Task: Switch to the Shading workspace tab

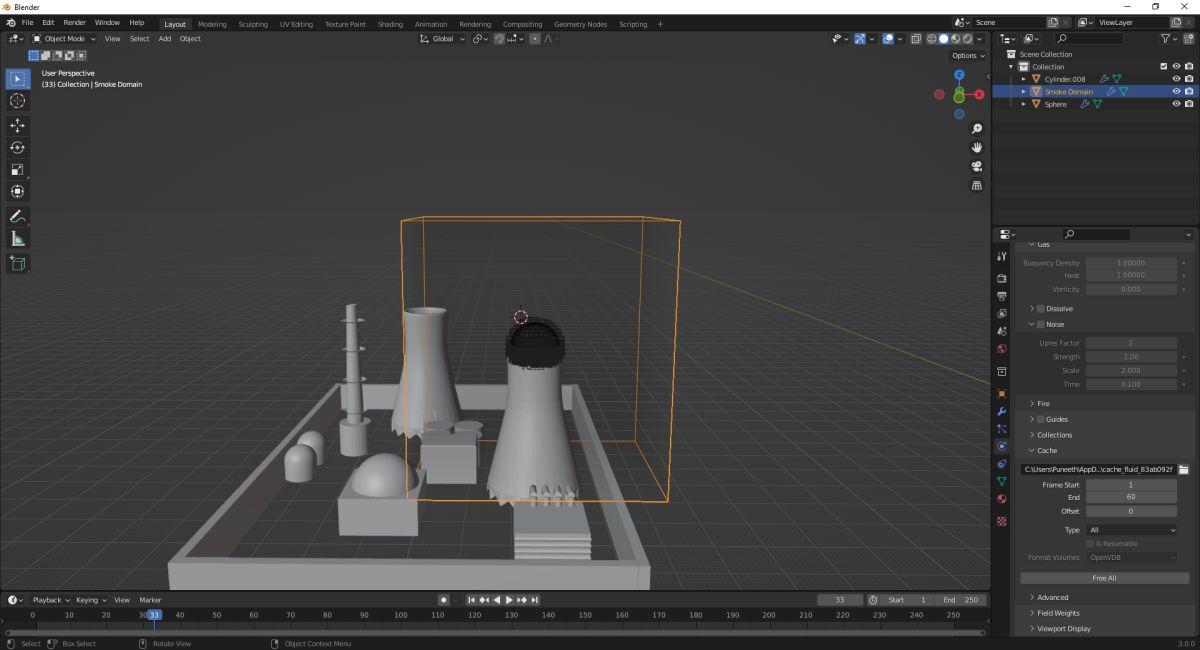Action: point(390,24)
